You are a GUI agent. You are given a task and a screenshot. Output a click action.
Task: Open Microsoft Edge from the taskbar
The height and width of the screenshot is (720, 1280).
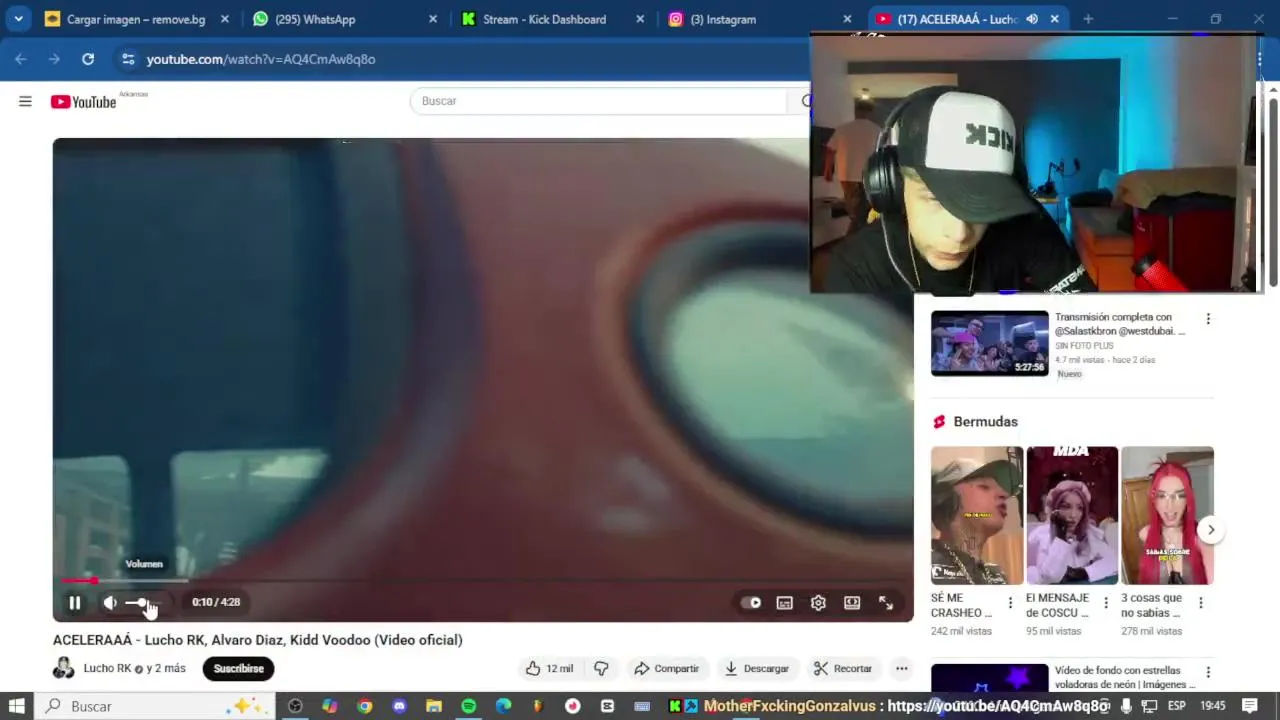(x=504, y=706)
